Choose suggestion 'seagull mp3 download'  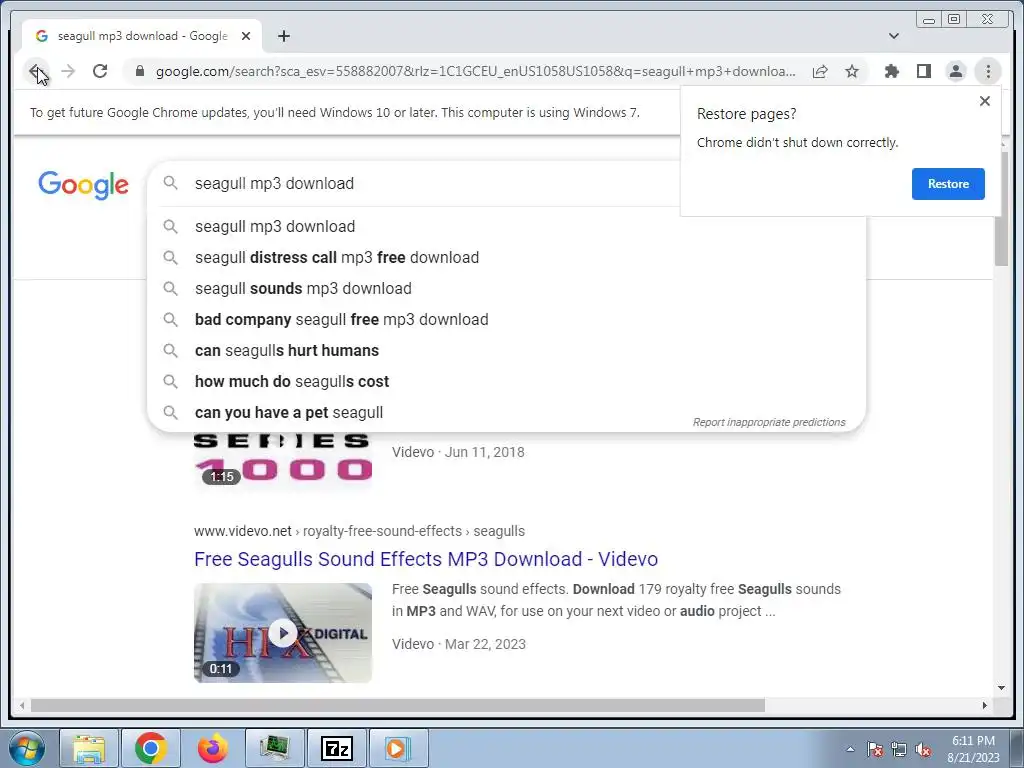click(x=507, y=227)
